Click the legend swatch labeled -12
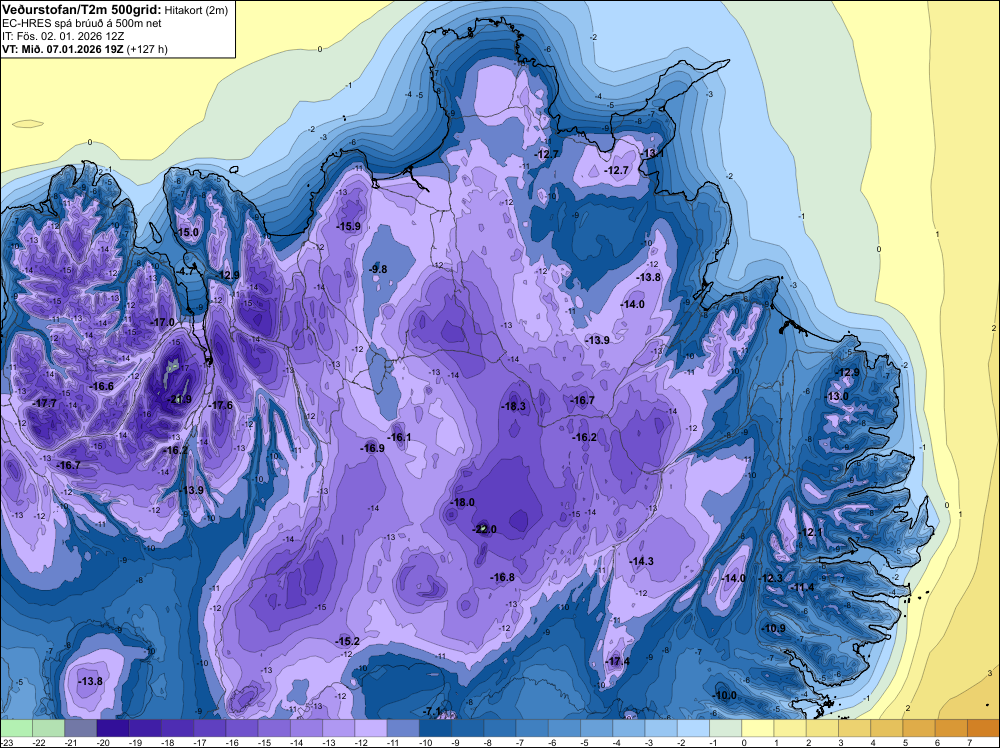 coord(371,728)
